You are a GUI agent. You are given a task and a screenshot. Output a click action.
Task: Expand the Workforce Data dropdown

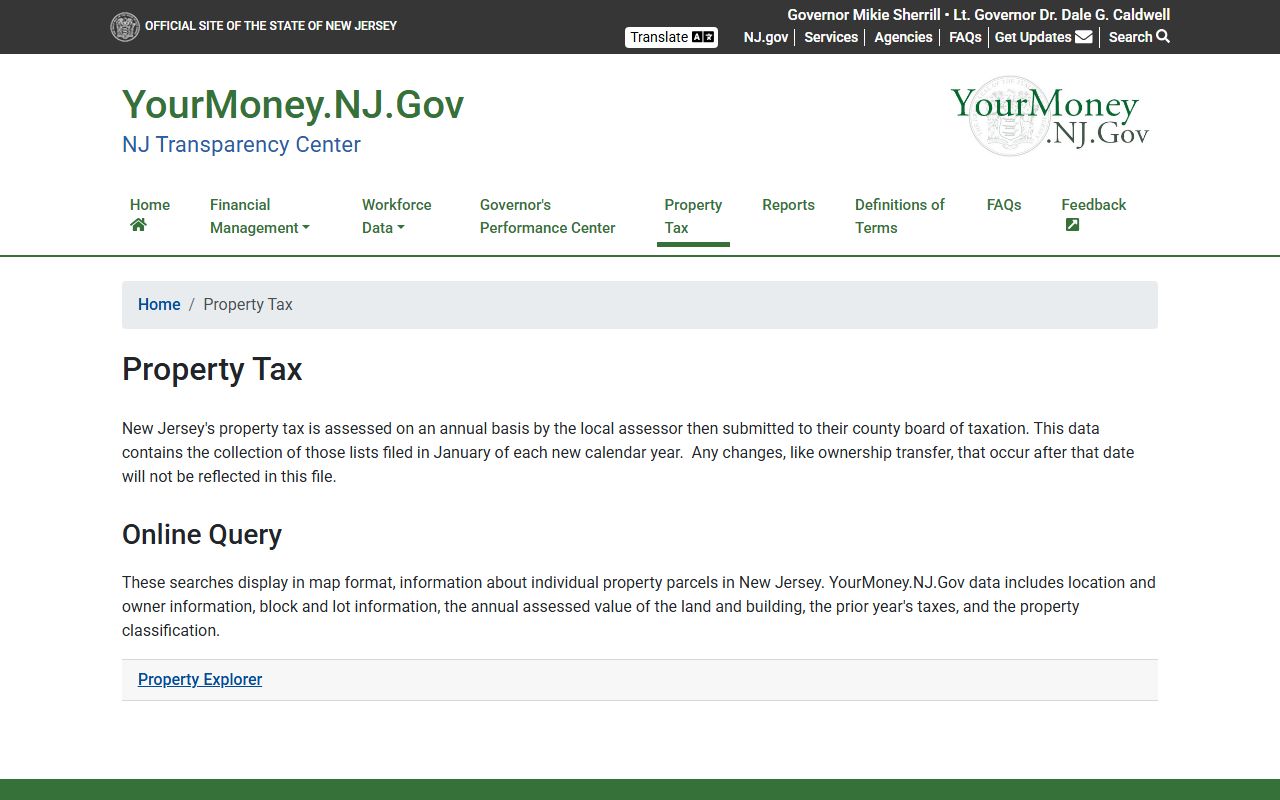pos(397,216)
